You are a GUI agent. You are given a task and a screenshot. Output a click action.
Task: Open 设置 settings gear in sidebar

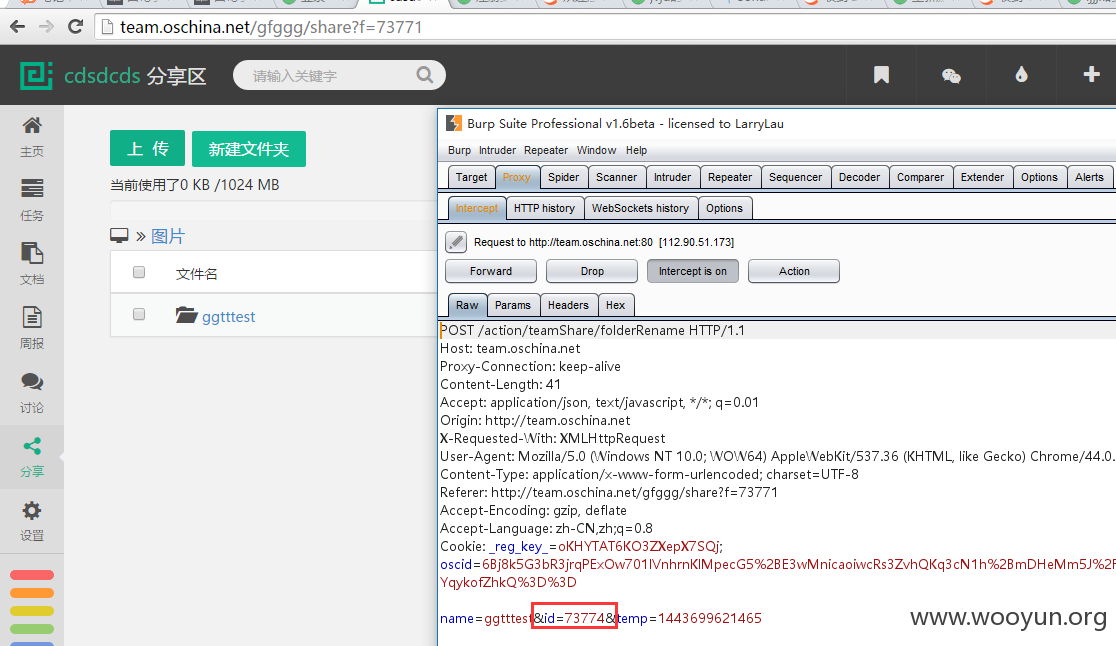point(32,521)
